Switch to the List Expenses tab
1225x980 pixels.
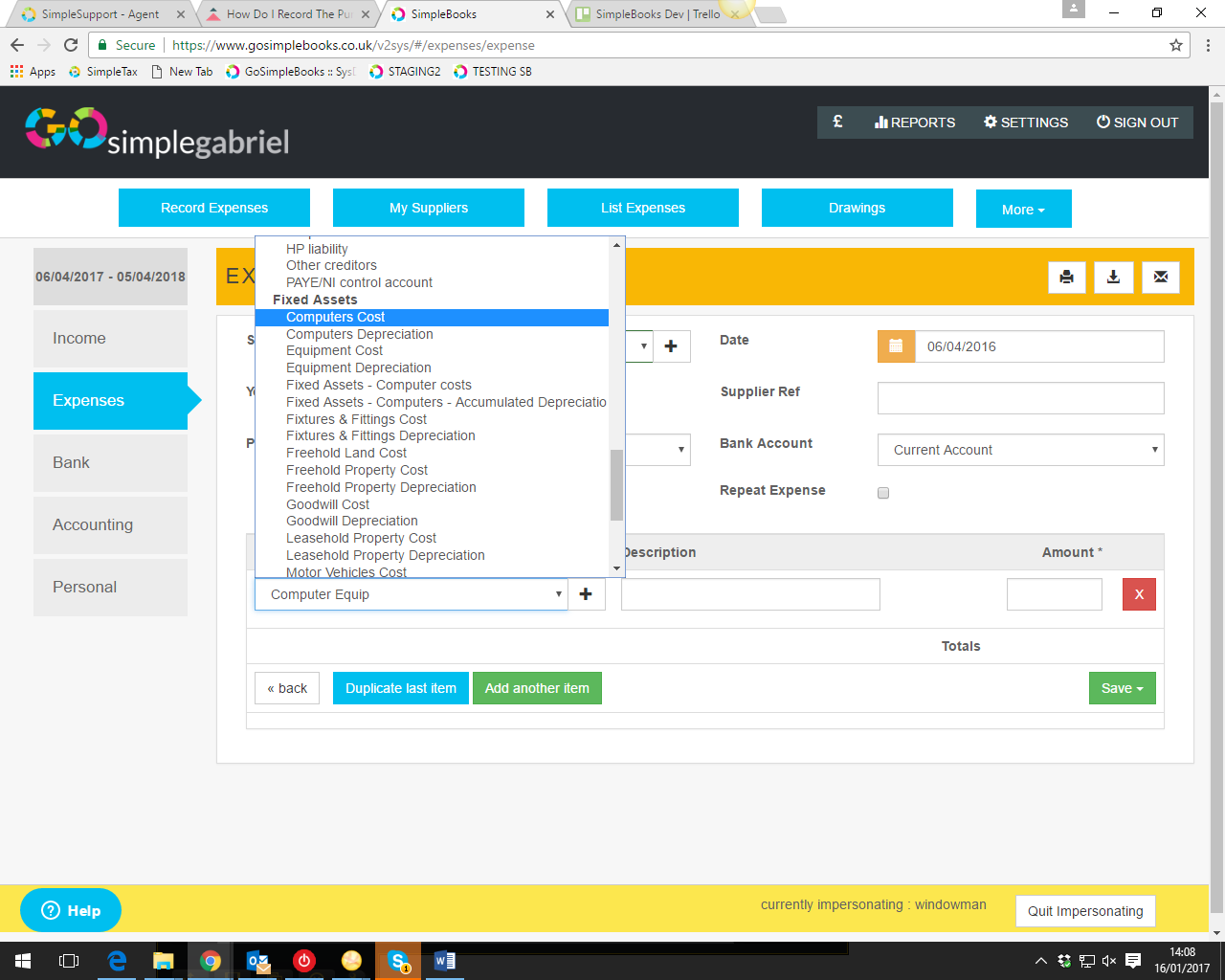click(642, 208)
